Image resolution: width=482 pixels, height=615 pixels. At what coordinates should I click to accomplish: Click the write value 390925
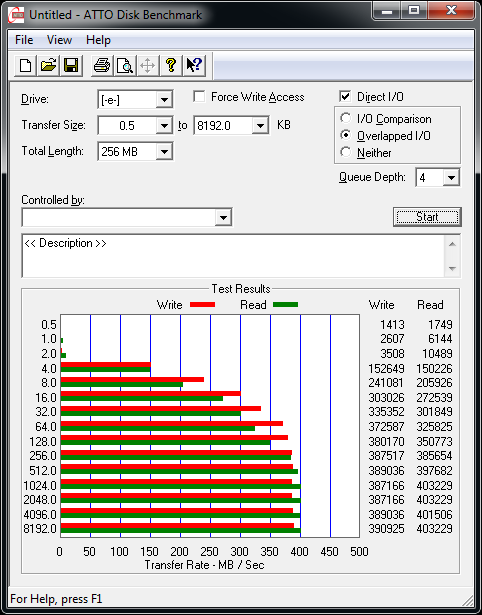tap(386, 529)
